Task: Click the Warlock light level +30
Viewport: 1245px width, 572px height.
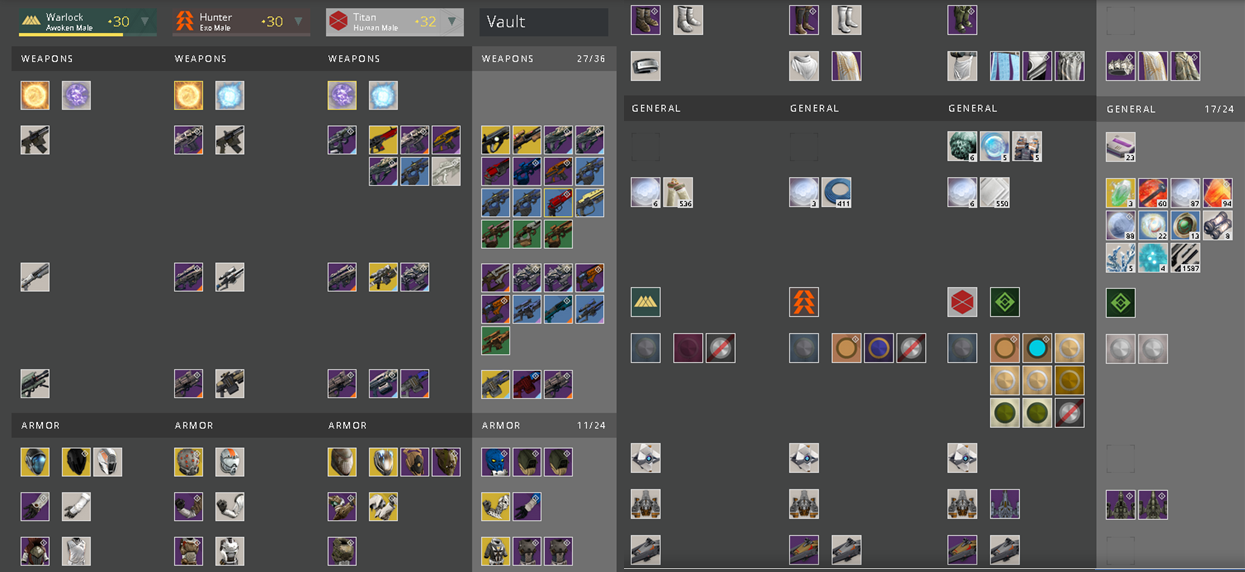Action: click(x=118, y=21)
